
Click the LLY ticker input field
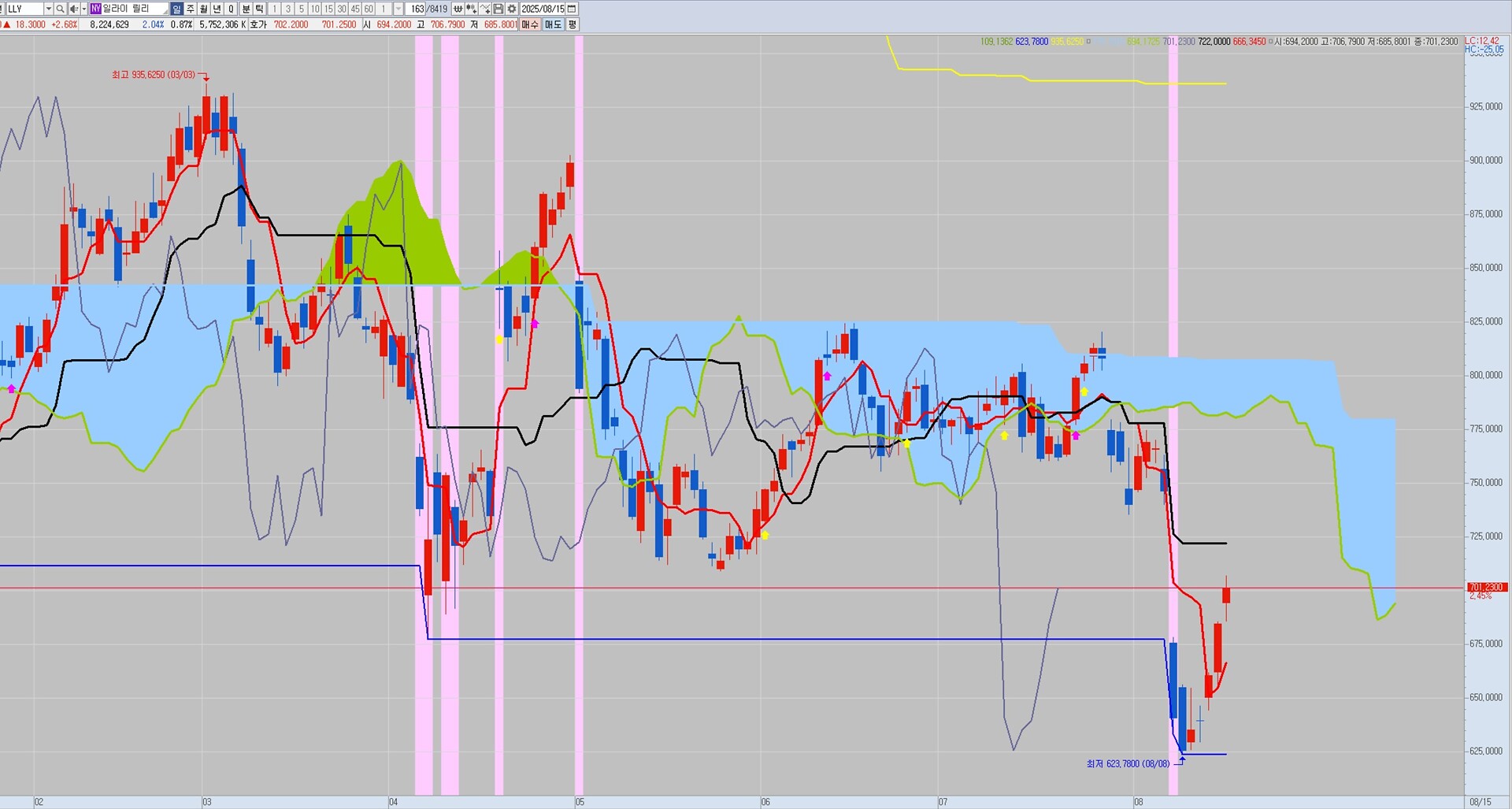pyautogui.click(x=24, y=9)
